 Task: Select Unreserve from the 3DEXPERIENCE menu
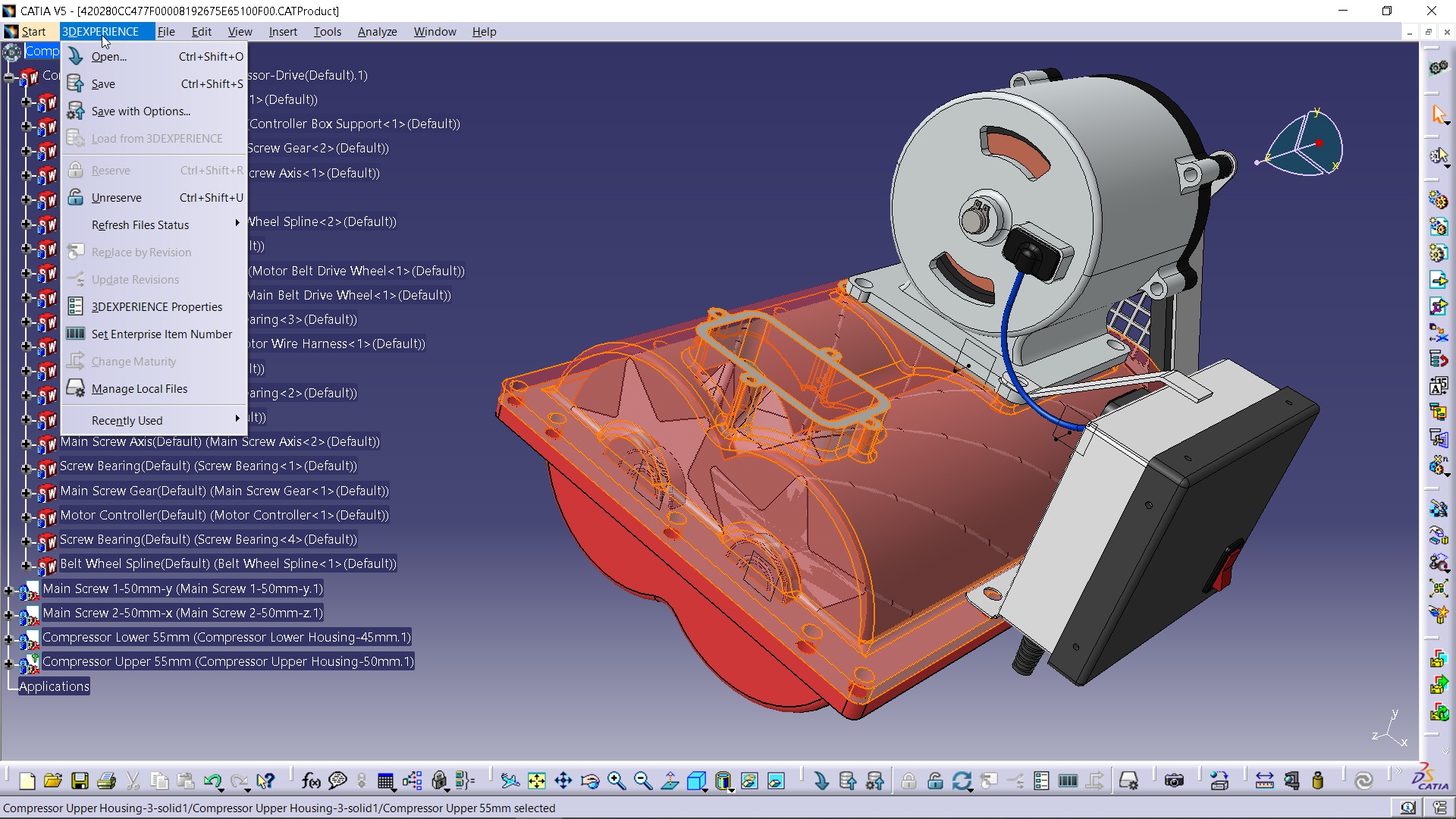tap(115, 197)
